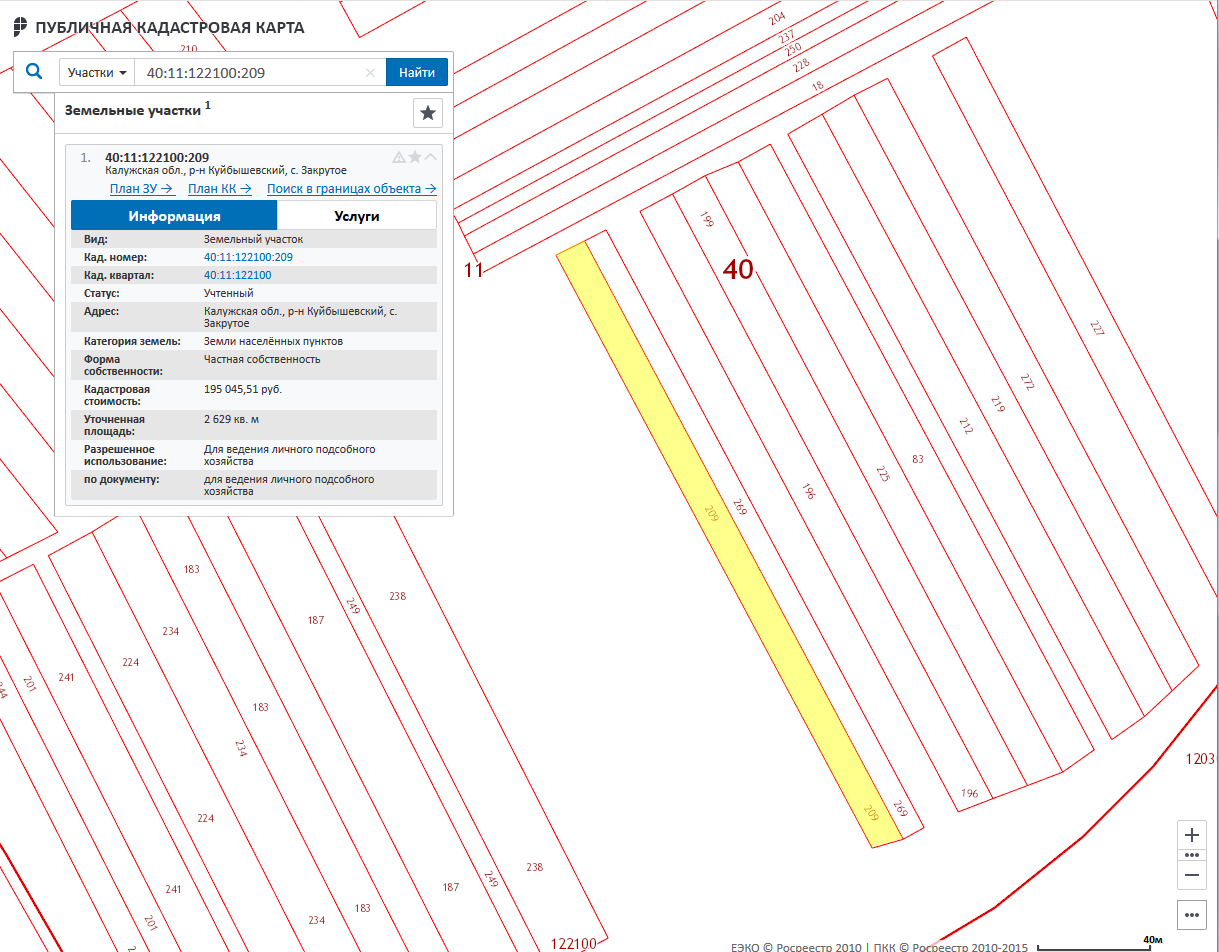Collapse the result card with chevron

(x=431, y=157)
